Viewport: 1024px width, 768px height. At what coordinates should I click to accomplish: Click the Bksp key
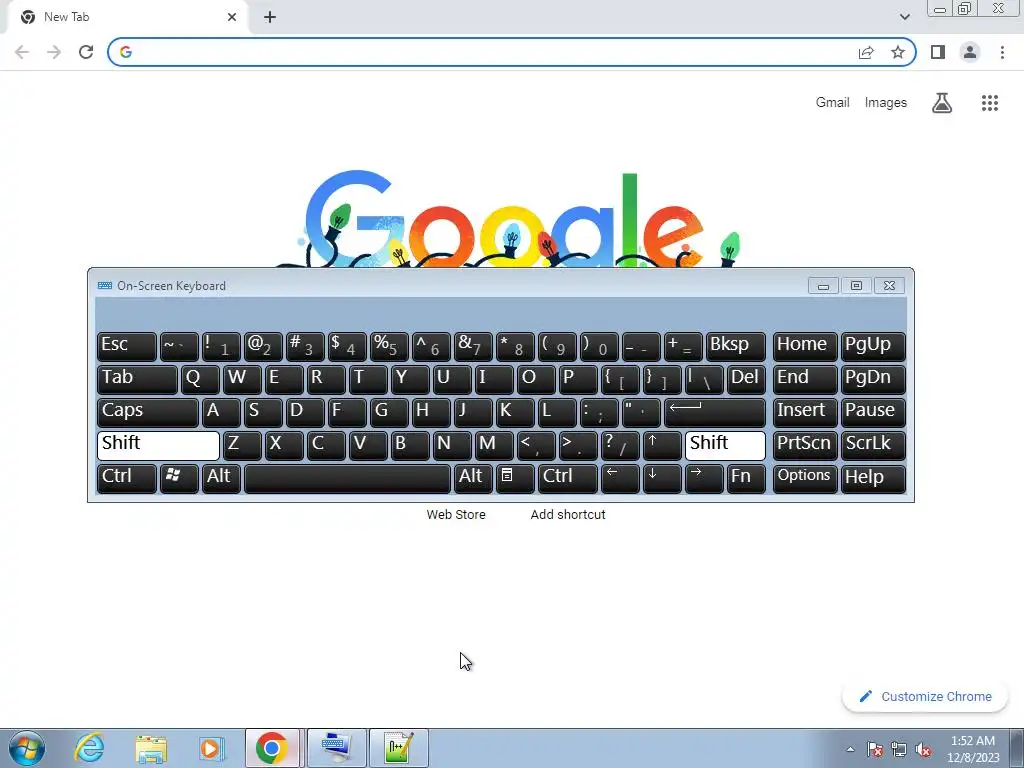(735, 347)
